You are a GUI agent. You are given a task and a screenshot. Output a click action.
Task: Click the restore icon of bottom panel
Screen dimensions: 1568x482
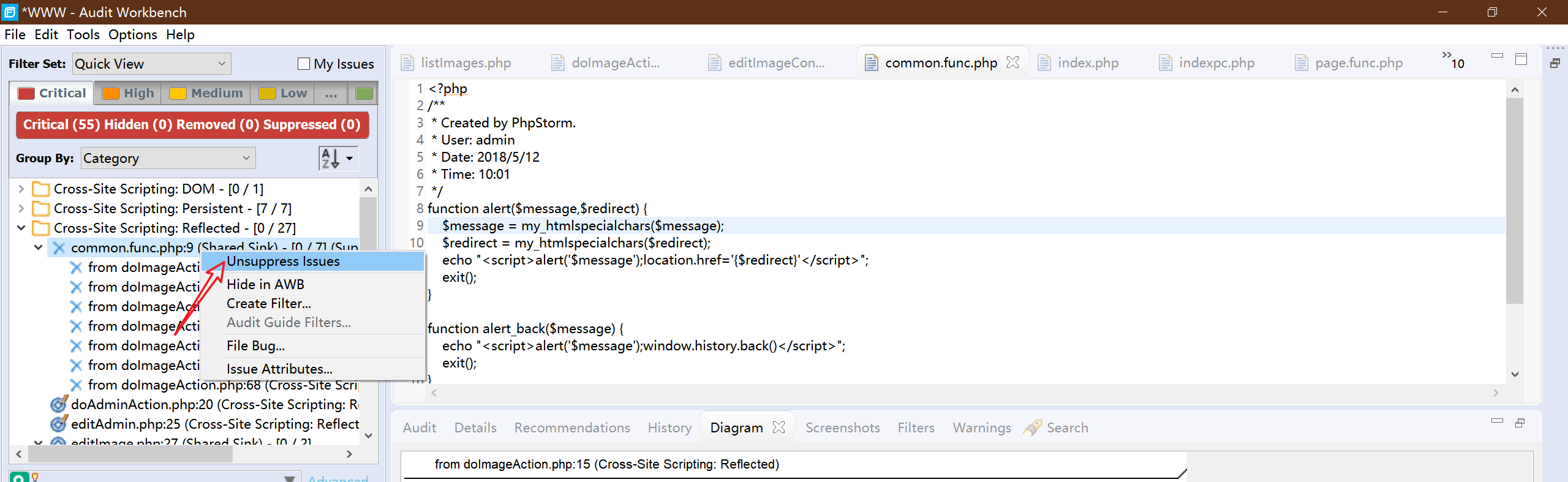pyautogui.click(x=1520, y=423)
